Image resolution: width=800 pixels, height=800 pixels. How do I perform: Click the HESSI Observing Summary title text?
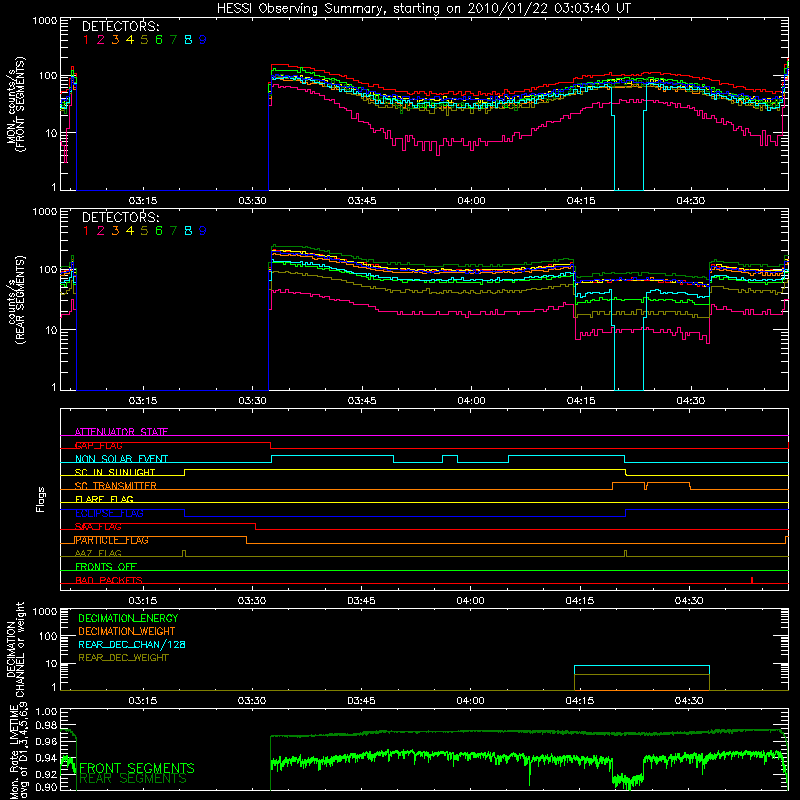click(423, 9)
